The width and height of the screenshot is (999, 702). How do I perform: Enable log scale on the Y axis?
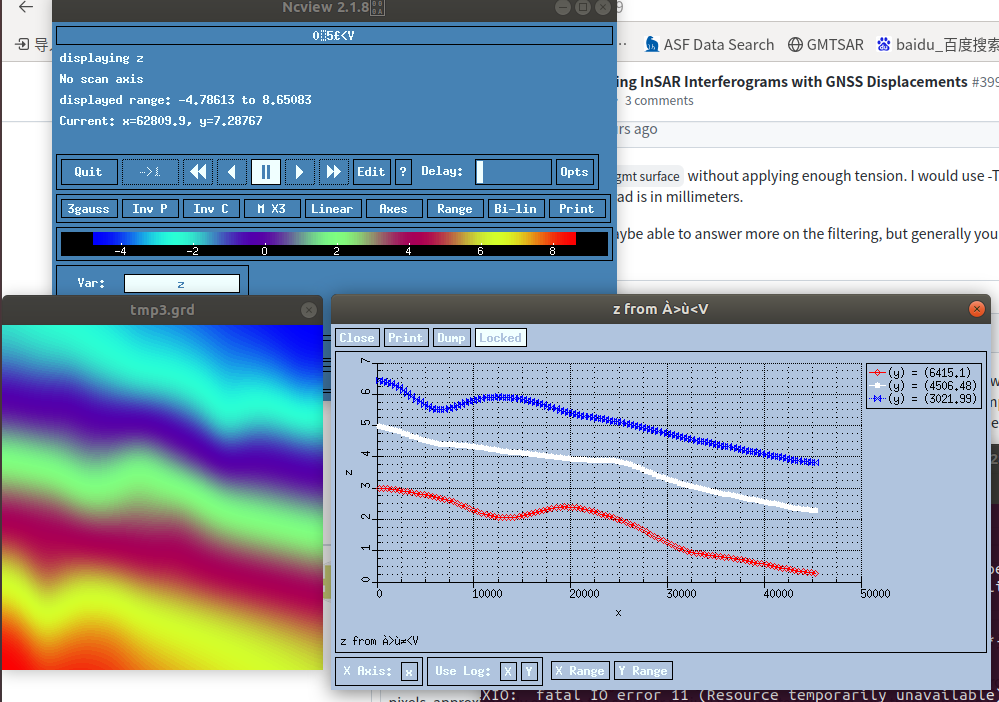[529, 671]
